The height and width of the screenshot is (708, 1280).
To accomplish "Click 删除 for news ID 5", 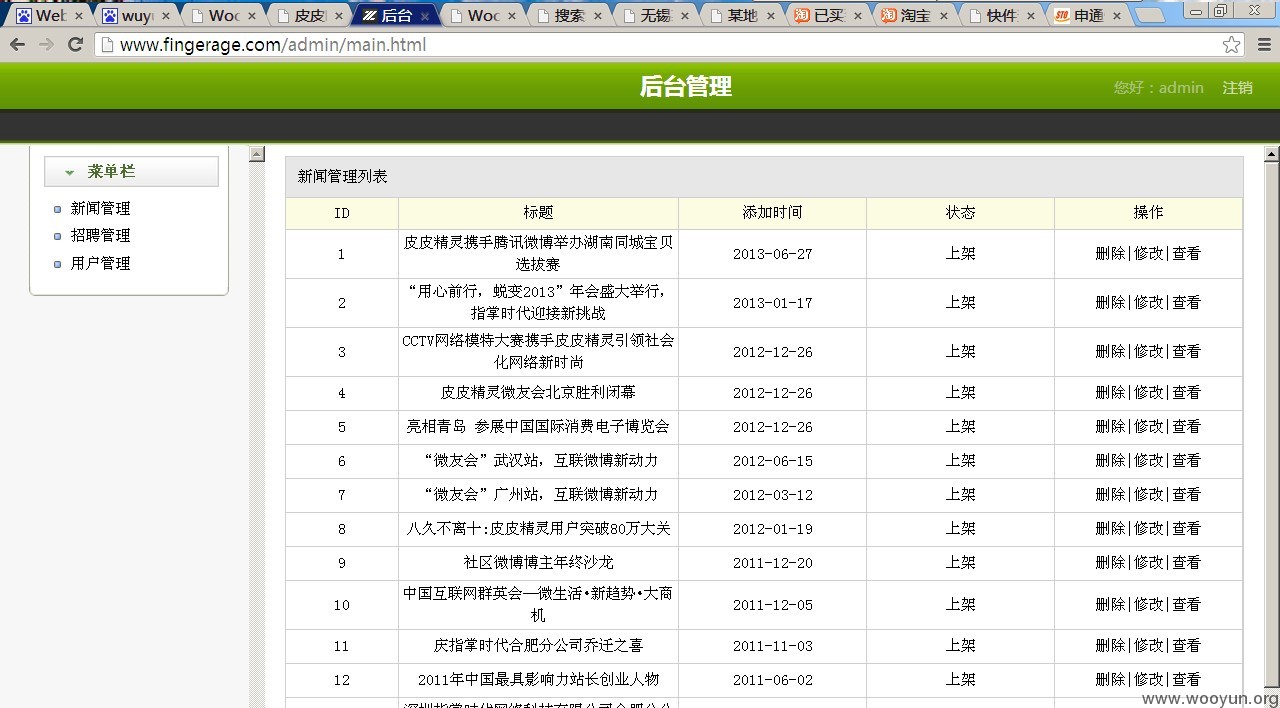I will pyautogui.click(x=1110, y=426).
